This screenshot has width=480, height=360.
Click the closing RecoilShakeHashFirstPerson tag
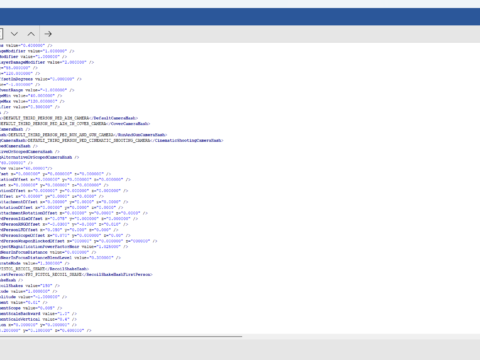pyautogui.click(x=117, y=275)
